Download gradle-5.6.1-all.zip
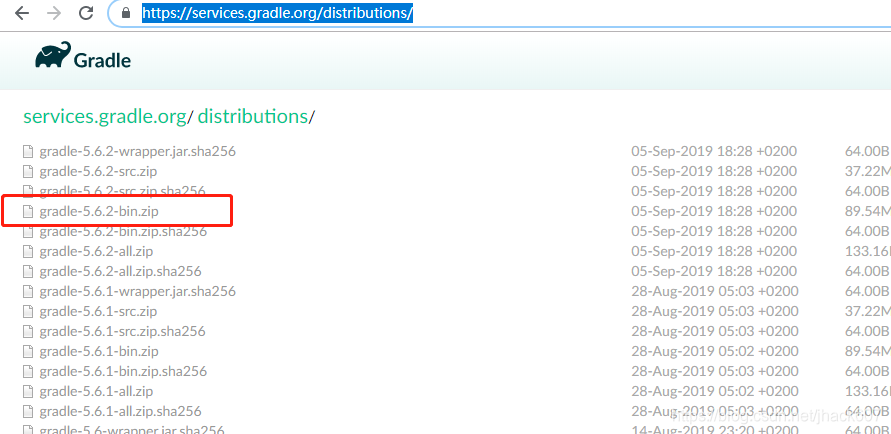This screenshot has width=891, height=434. click(x=96, y=391)
